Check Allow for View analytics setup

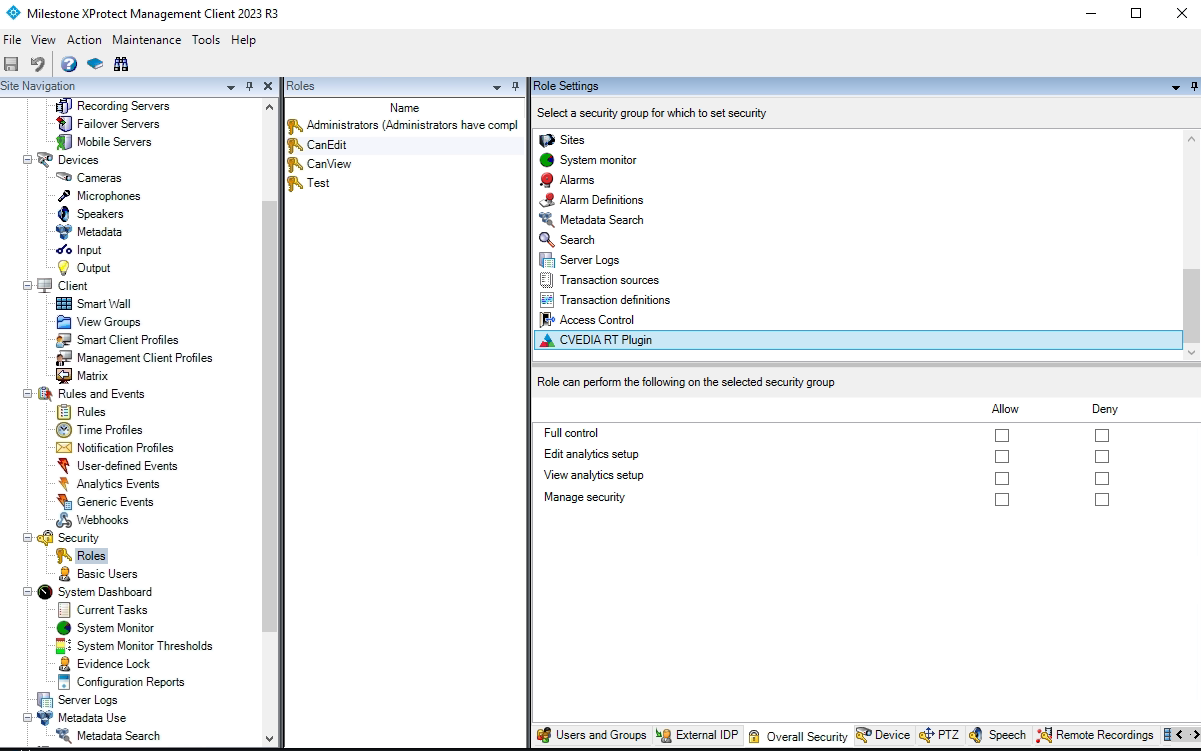tap(1002, 478)
